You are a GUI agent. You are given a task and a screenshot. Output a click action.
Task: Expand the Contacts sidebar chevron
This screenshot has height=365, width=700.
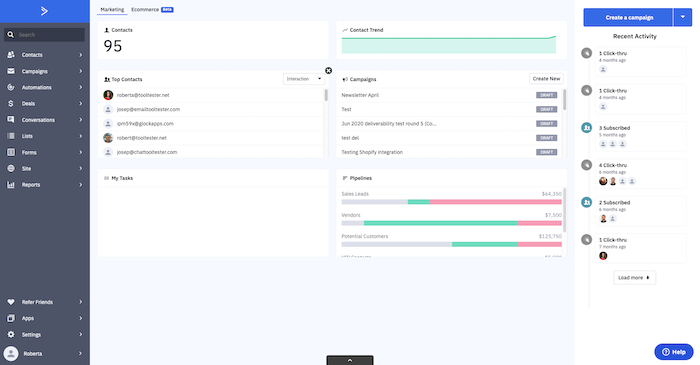pos(81,55)
